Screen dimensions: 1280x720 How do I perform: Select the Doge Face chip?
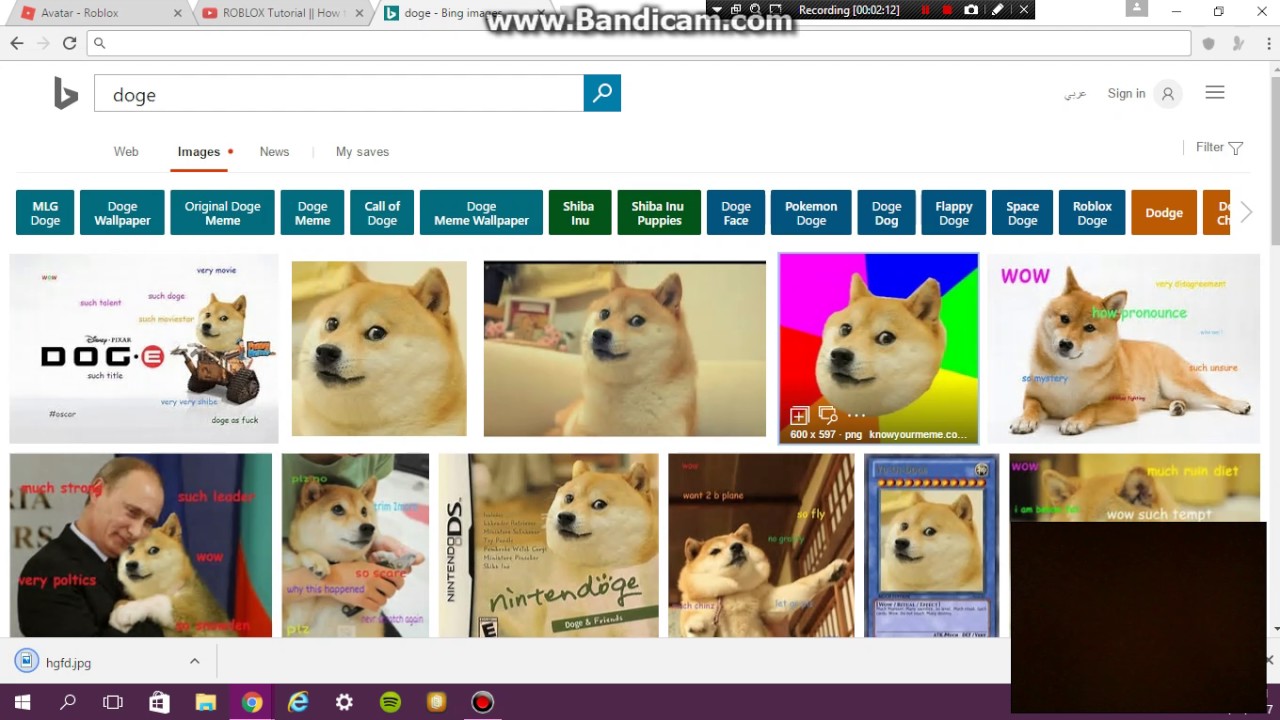[736, 213]
